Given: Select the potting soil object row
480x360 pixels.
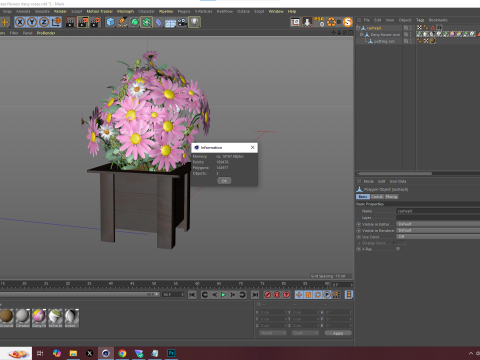Looking at the screenshot, I should 383,41.
